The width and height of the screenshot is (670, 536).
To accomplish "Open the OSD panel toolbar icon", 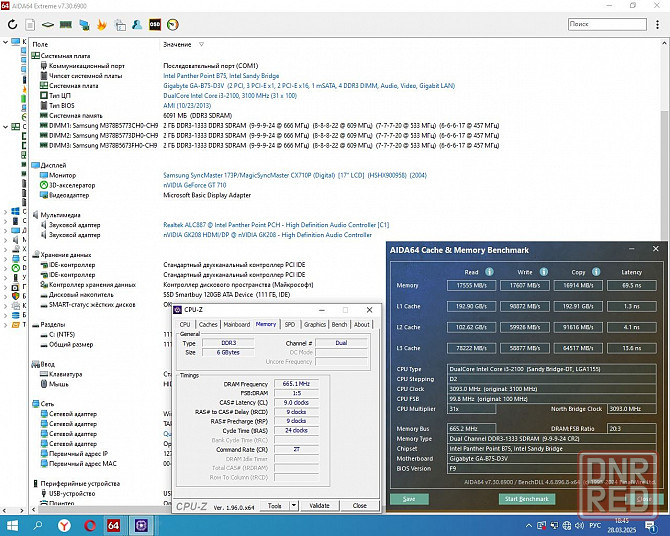I will (155, 24).
